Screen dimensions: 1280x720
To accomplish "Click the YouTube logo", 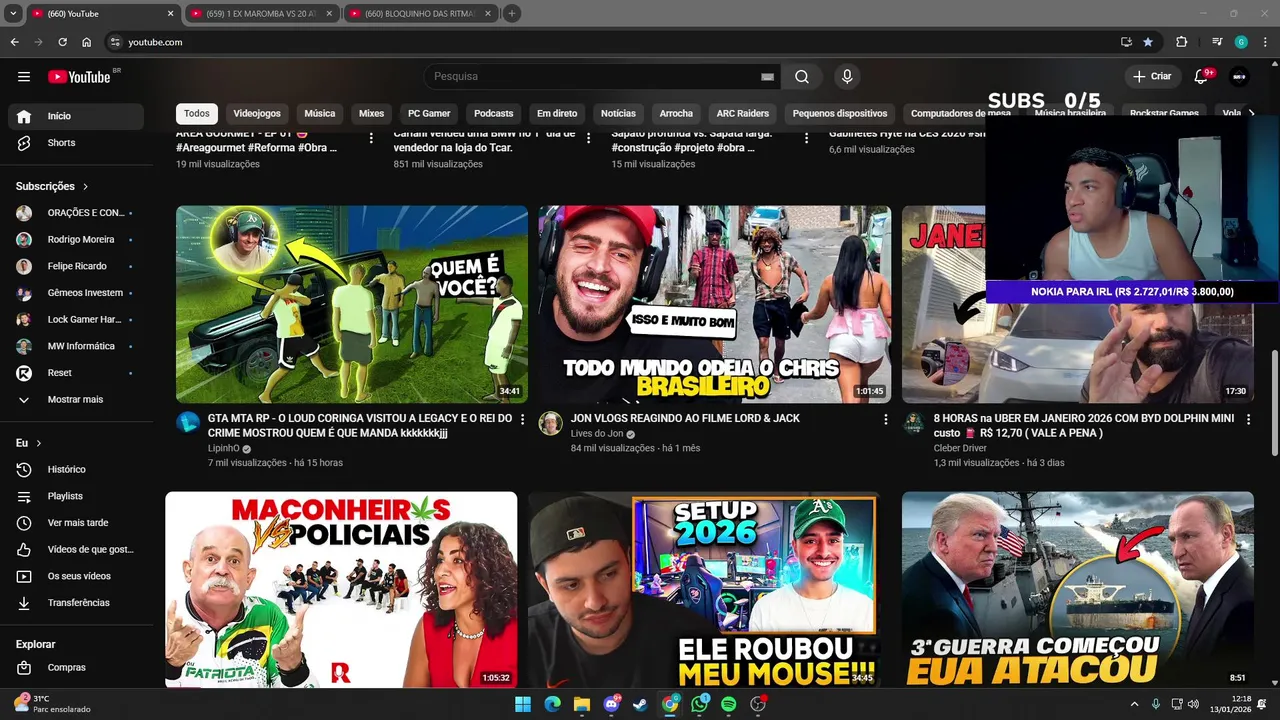I will click(79, 76).
